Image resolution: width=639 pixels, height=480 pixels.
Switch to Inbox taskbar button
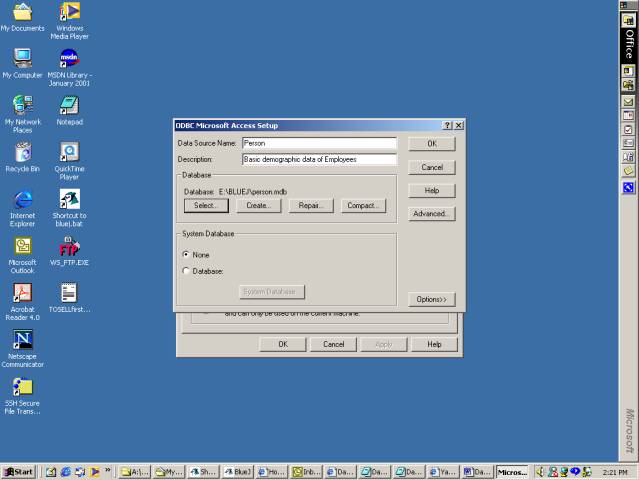pos(306,472)
